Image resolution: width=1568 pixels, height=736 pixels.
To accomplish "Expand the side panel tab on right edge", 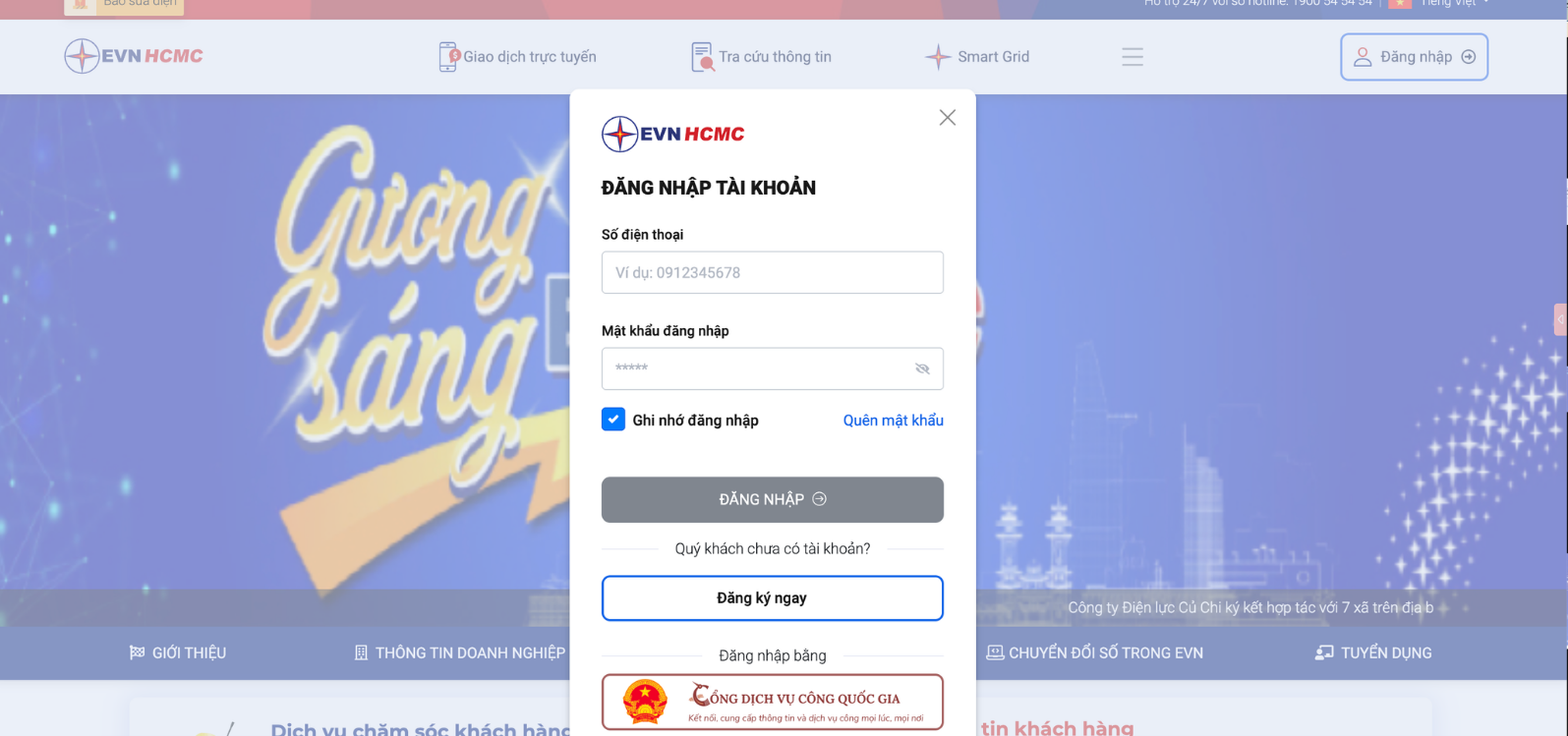I will [1560, 319].
